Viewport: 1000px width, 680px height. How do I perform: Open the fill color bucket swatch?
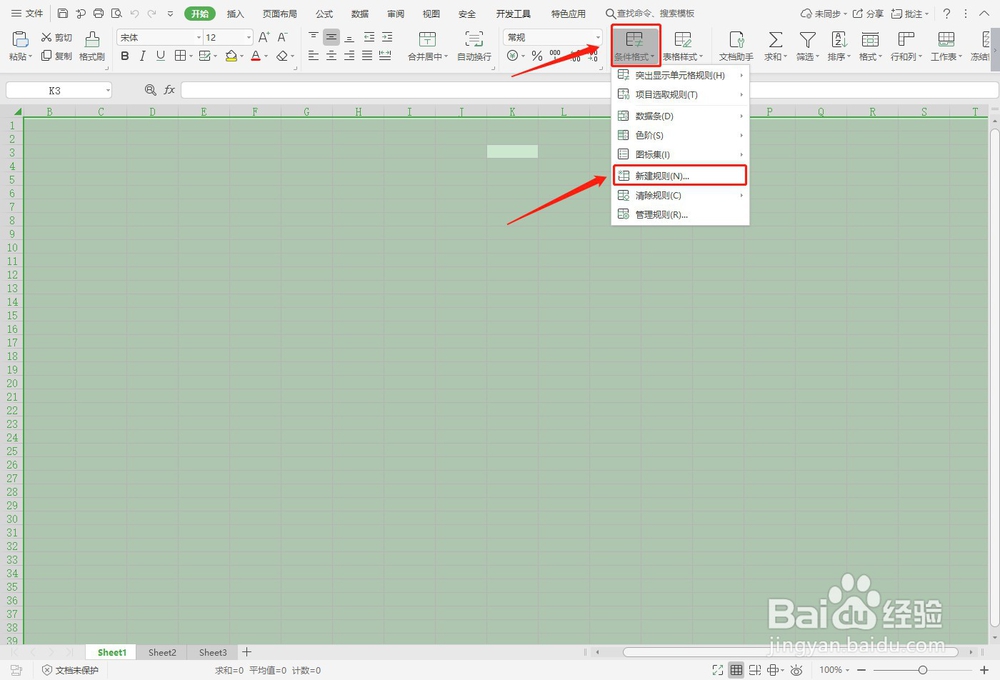(x=231, y=56)
